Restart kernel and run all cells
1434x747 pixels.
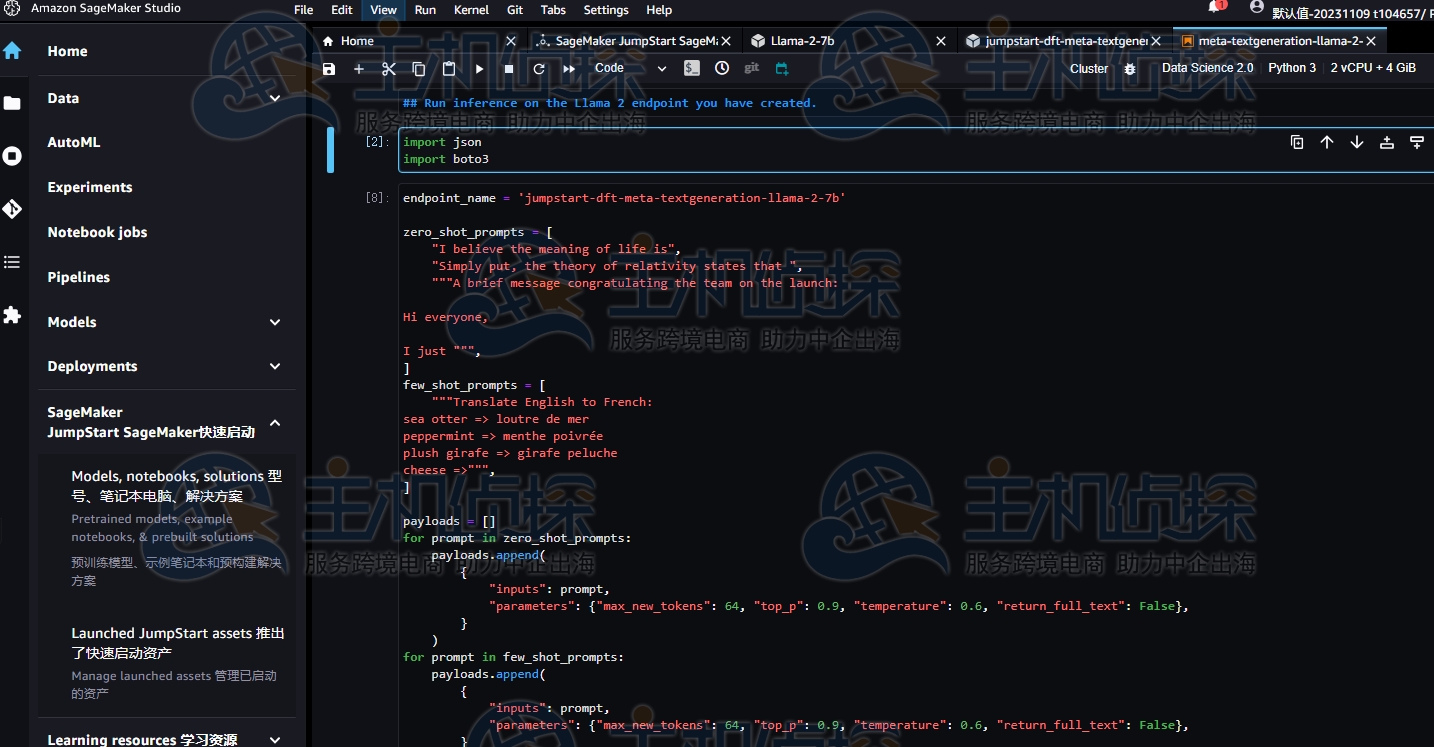coord(569,69)
